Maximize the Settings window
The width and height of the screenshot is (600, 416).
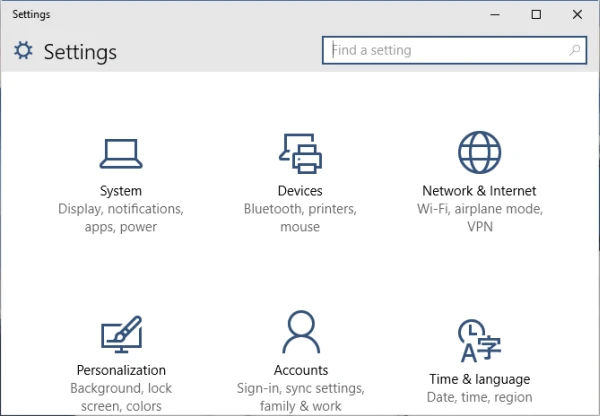point(536,14)
